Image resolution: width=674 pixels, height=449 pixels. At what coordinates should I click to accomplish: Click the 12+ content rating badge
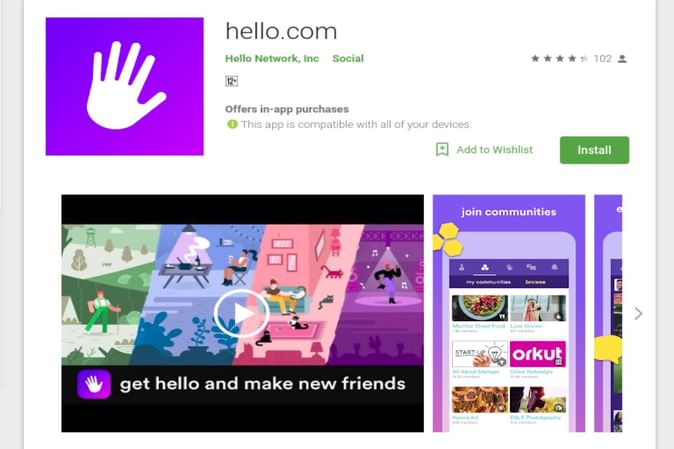click(x=231, y=81)
